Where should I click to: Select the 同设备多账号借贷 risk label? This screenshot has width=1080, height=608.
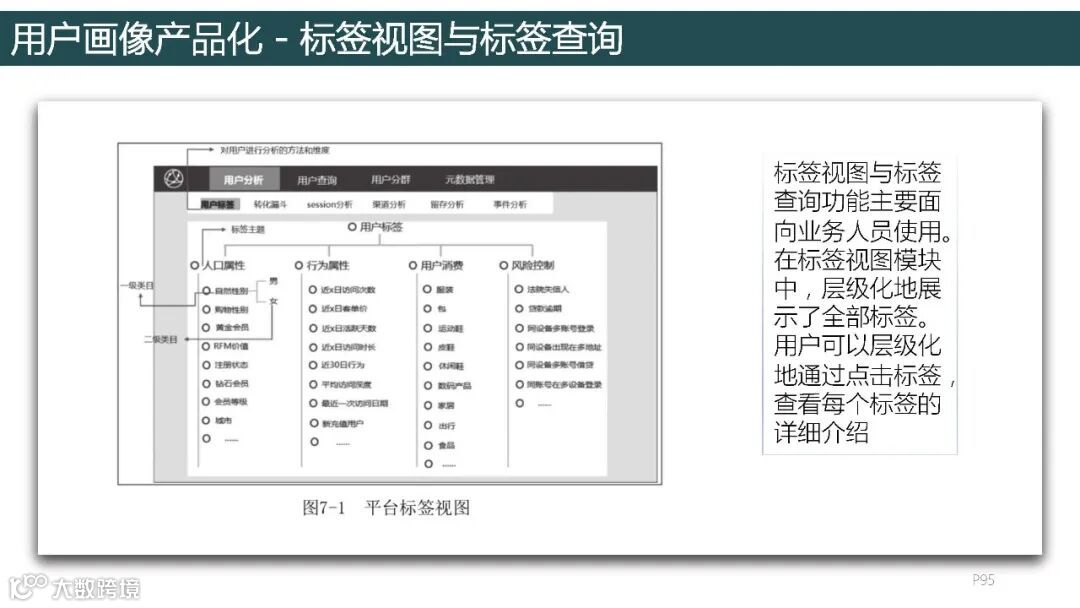554,365
